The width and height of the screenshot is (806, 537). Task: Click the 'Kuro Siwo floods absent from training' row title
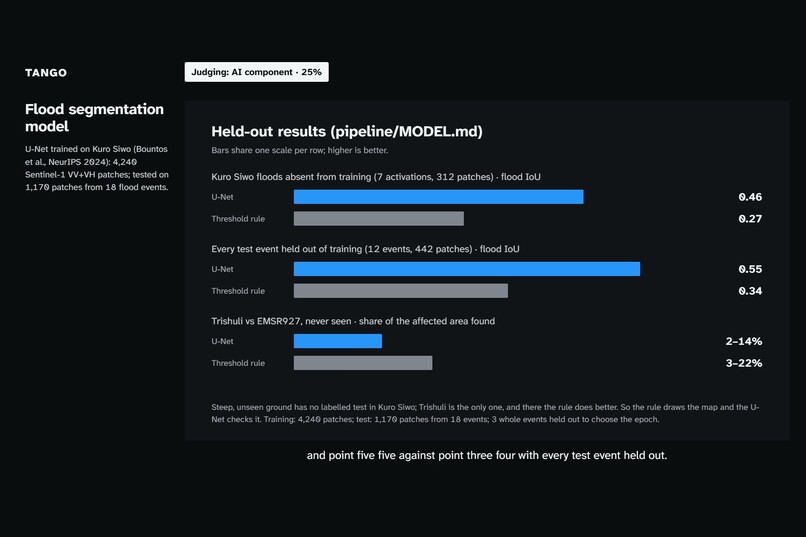[376, 177]
